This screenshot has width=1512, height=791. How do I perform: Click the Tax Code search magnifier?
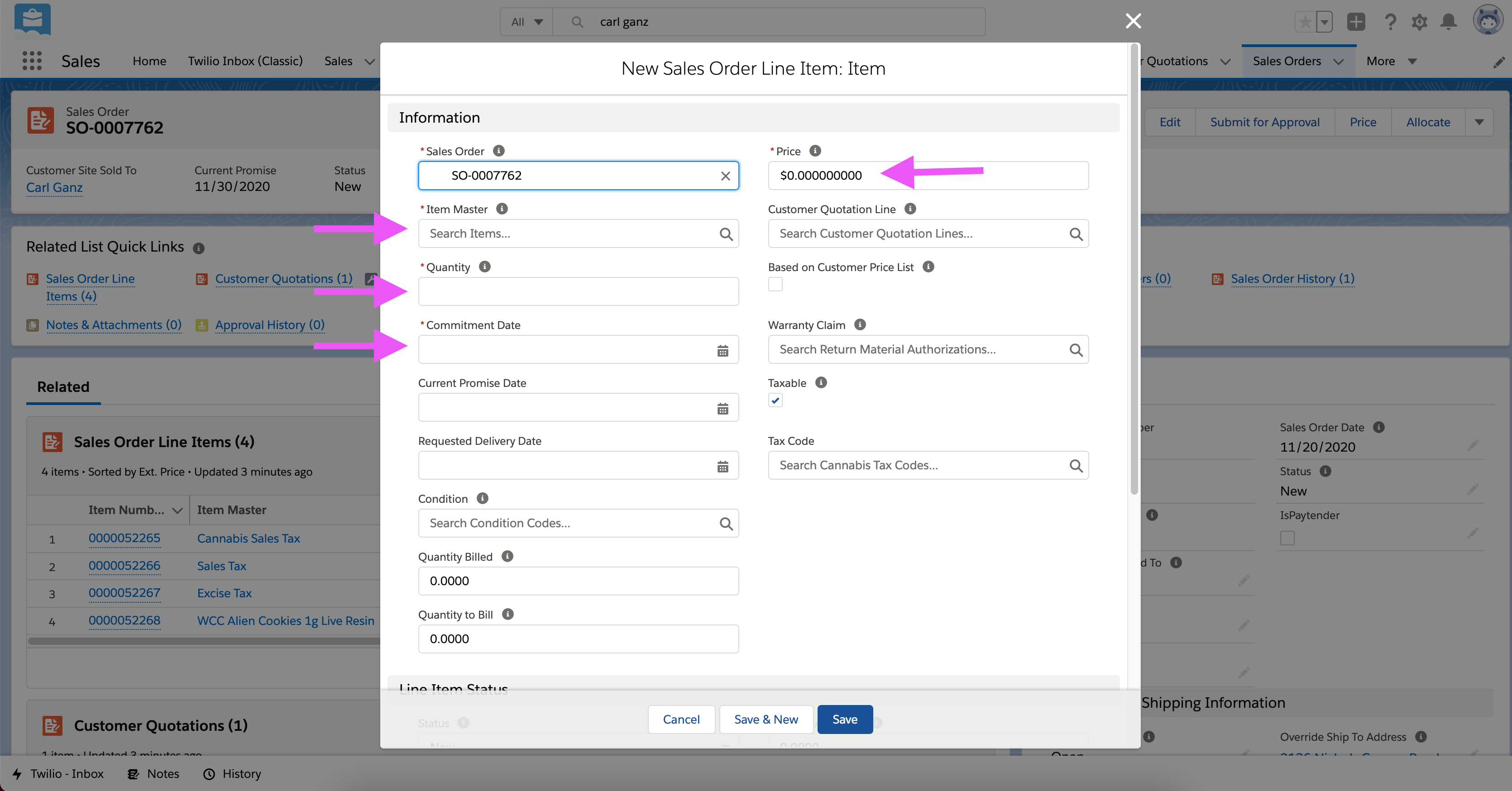tap(1076, 465)
